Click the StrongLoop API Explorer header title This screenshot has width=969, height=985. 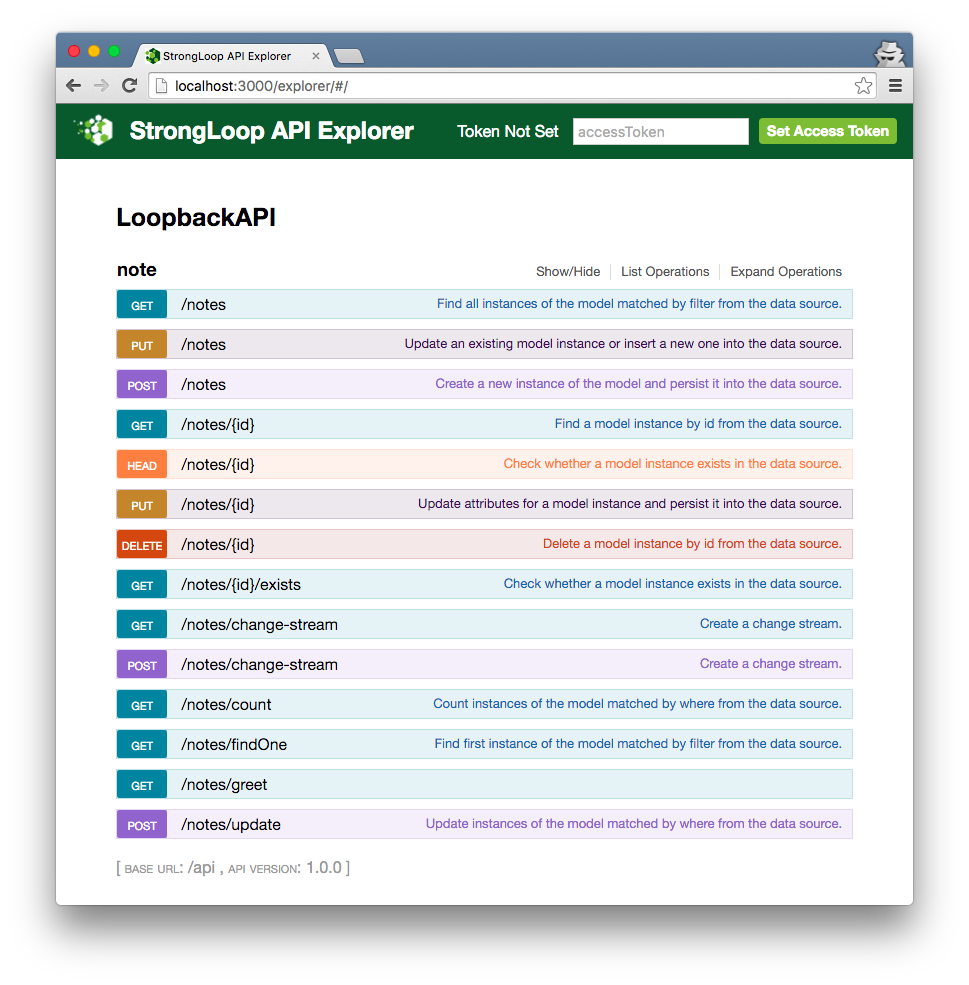click(271, 131)
